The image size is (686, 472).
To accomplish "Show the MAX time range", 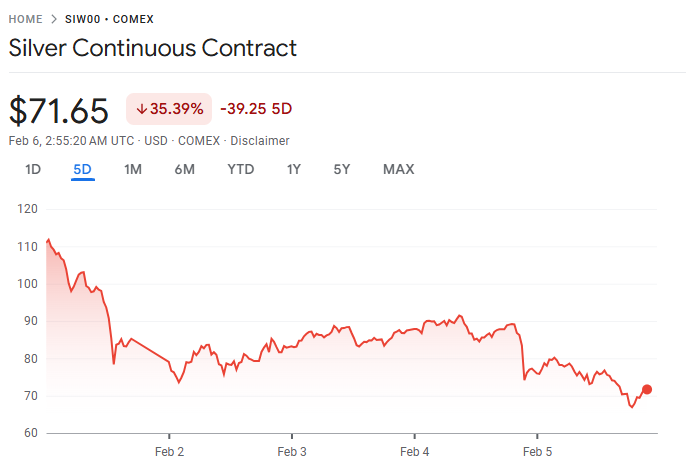I will [x=398, y=169].
